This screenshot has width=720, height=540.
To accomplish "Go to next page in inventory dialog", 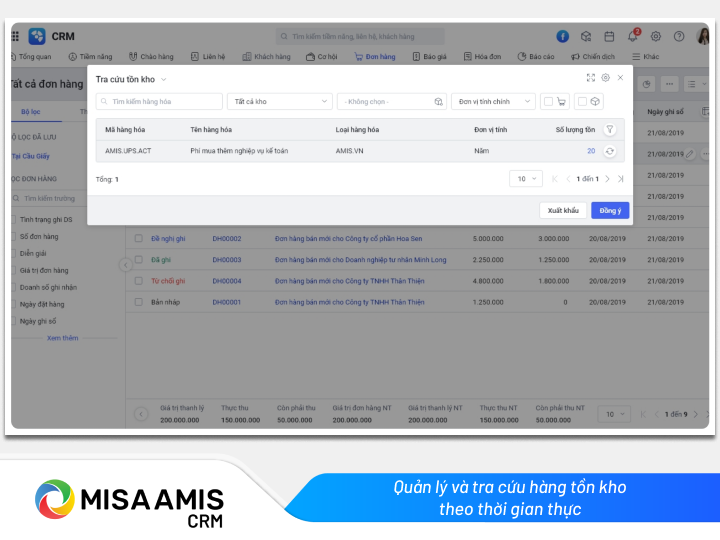I will click(x=608, y=179).
